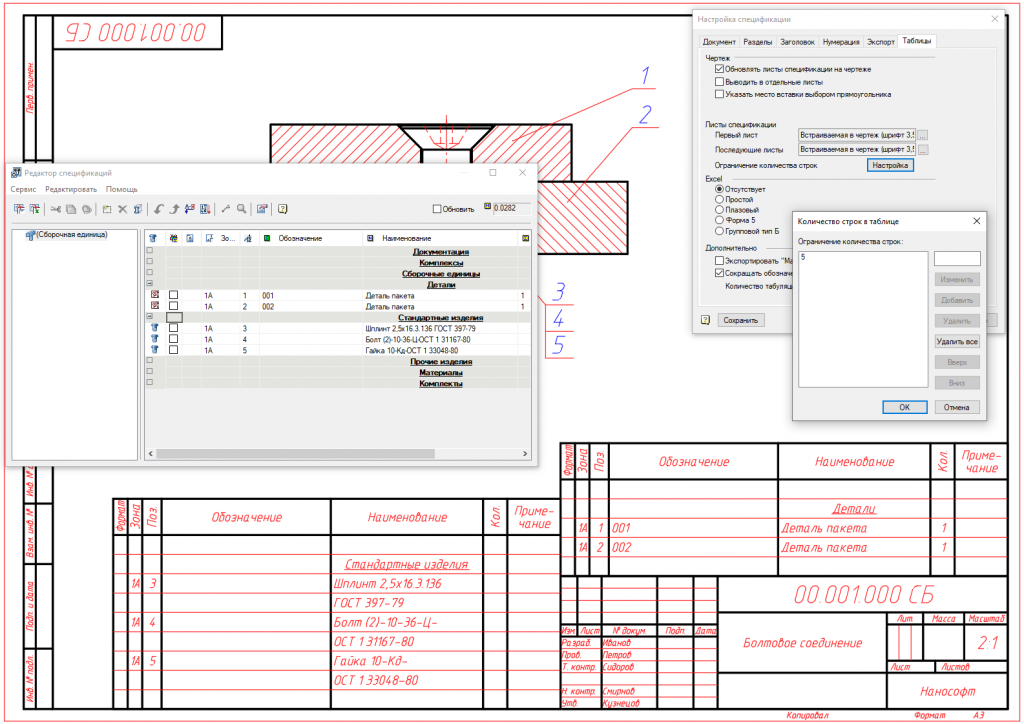Open the Редактировать menu
Viewport: 1024px width, 724px height.
[71, 189]
